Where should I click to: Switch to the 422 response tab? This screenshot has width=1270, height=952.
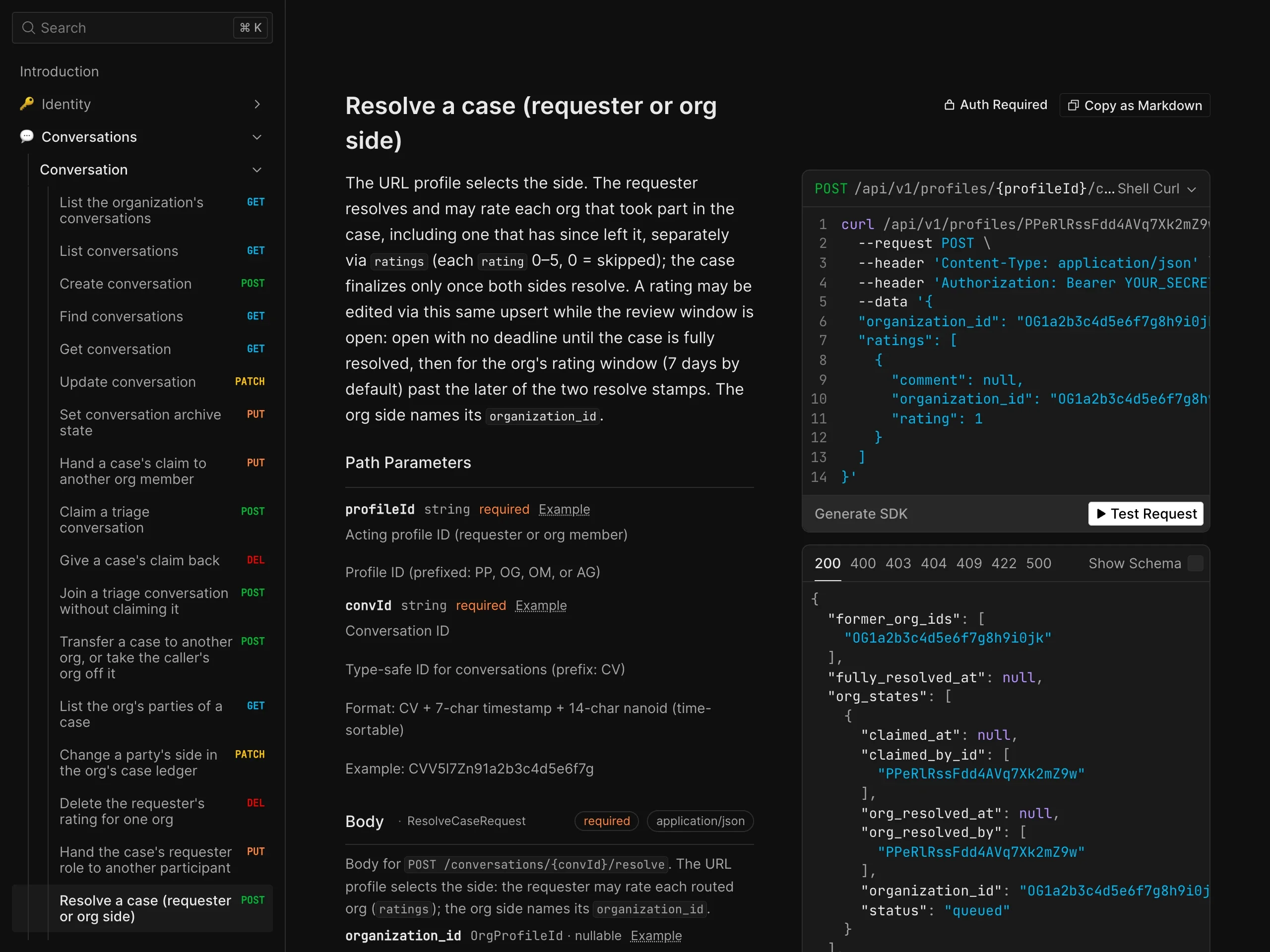tap(1004, 563)
